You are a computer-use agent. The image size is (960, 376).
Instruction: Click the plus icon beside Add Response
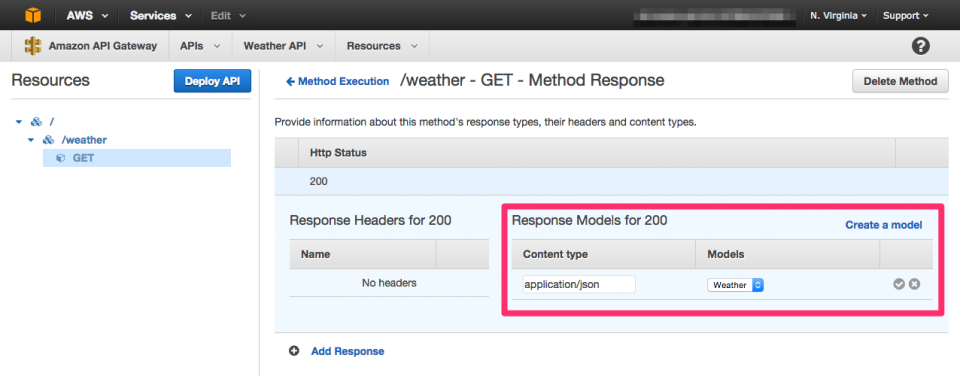point(294,351)
